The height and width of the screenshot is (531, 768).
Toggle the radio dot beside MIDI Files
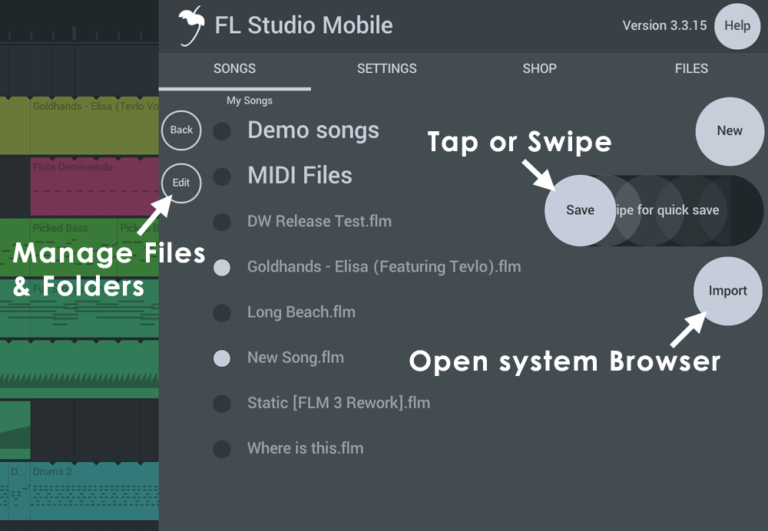222,176
